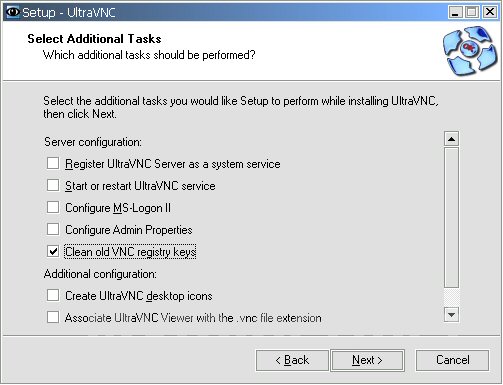This screenshot has height=385, width=503.
Task: Cancel the UltraVNC installation
Action: click(x=452, y=360)
